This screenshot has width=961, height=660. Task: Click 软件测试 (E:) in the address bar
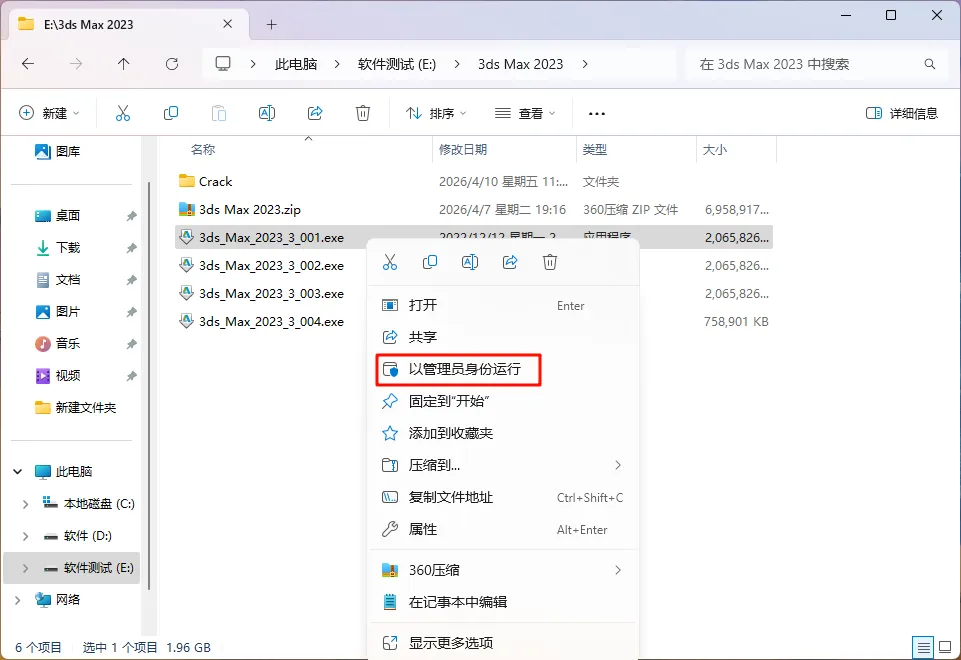(397, 64)
